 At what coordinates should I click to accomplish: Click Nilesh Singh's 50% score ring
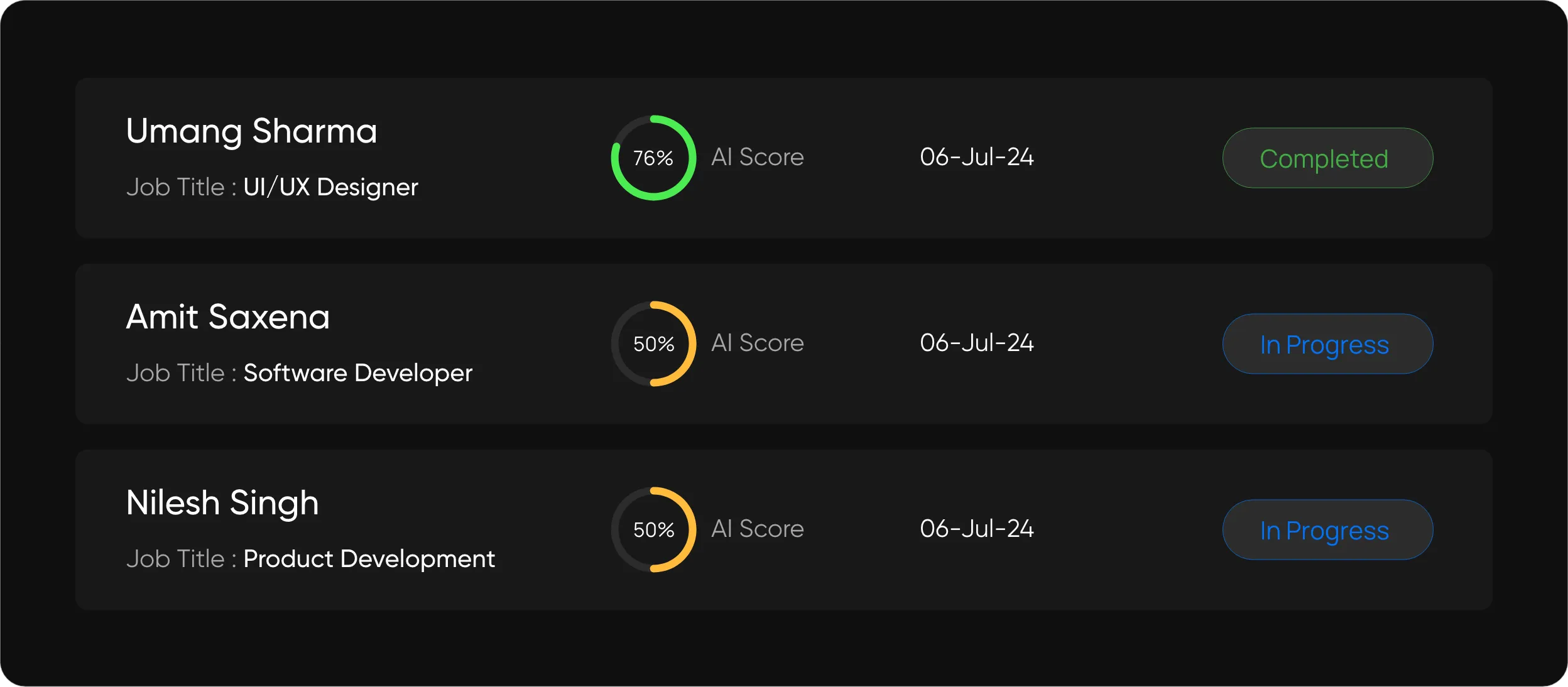653,529
